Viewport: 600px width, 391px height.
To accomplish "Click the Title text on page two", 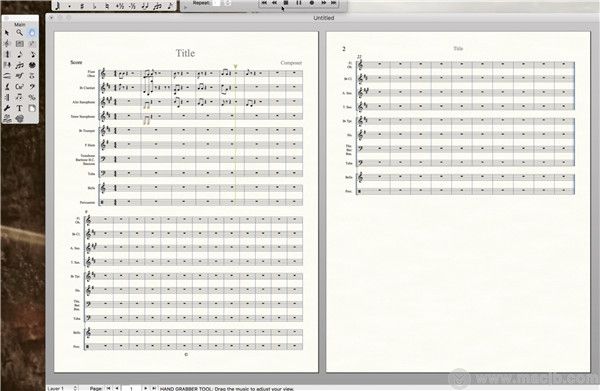I will coord(458,49).
